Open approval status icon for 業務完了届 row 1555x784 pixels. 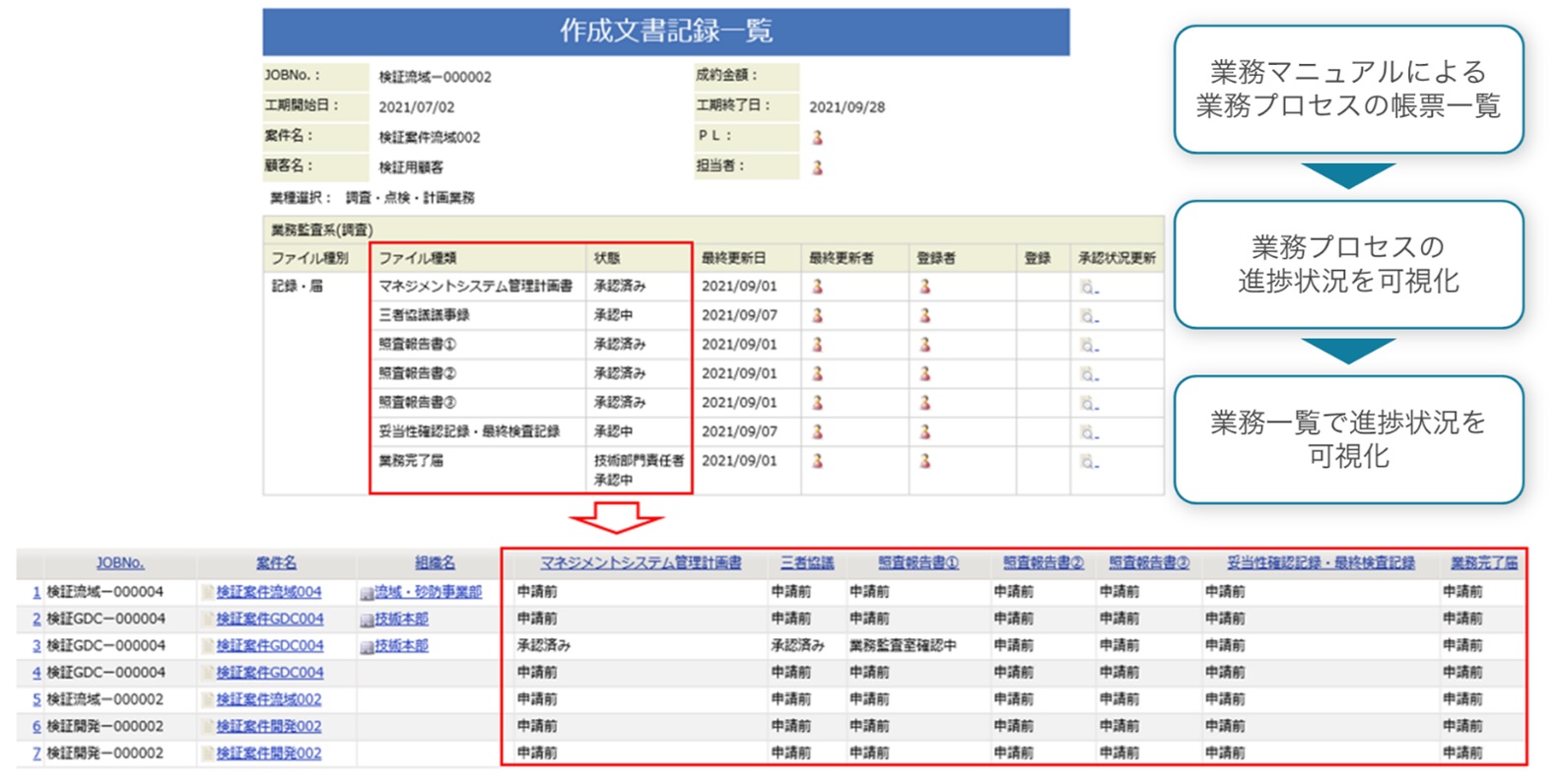click(1088, 461)
